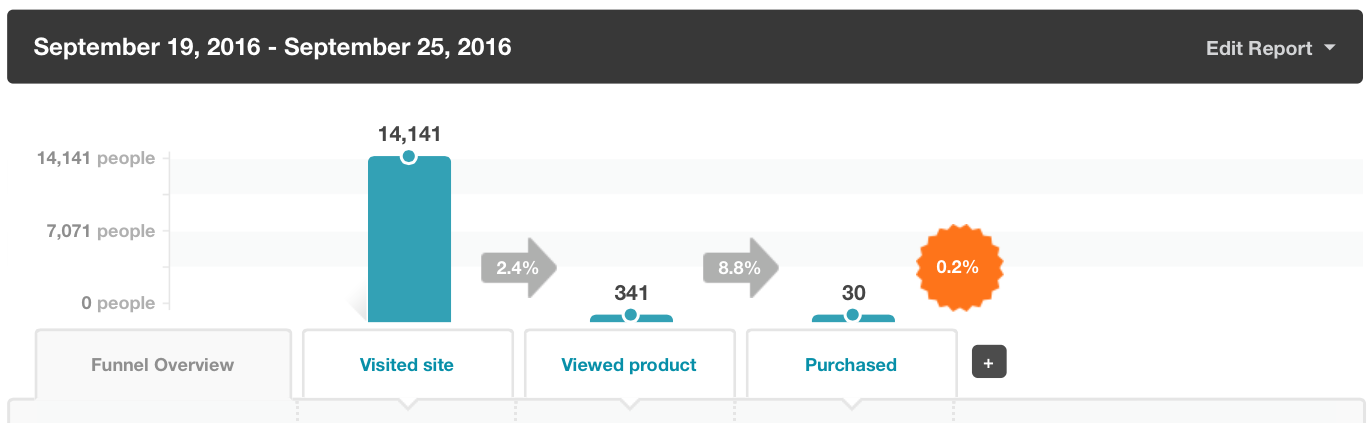Click the marker dot atop Visited site bar
Image resolution: width=1372 pixels, height=423 pixels.
[x=409, y=156]
